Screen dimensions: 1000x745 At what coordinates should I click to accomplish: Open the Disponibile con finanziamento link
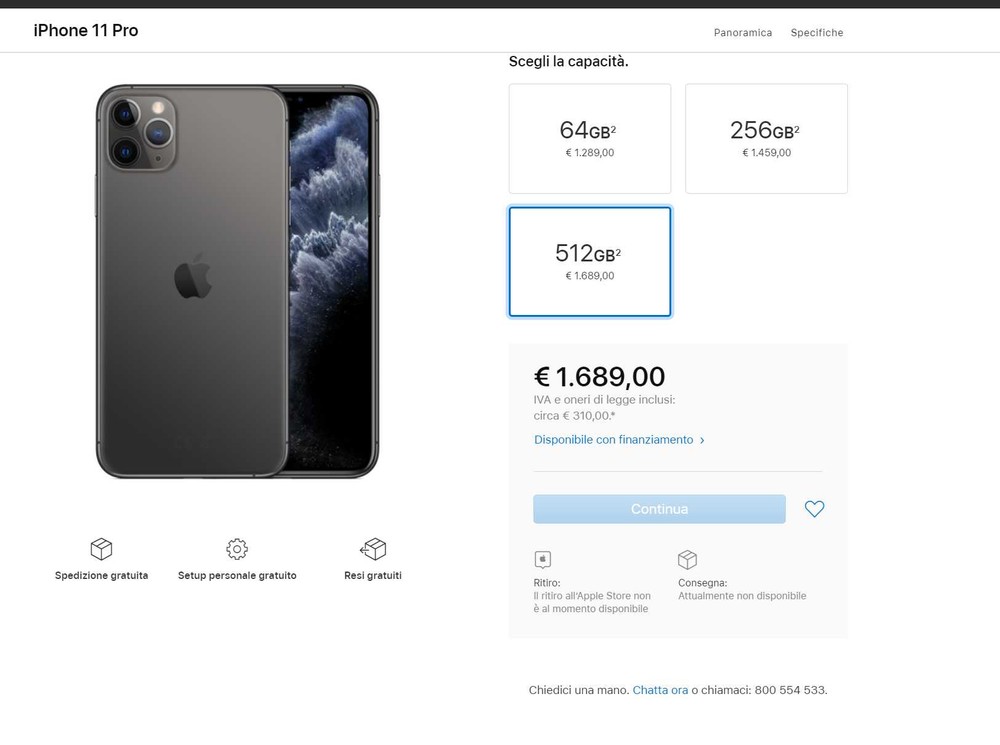(x=614, y=439)
